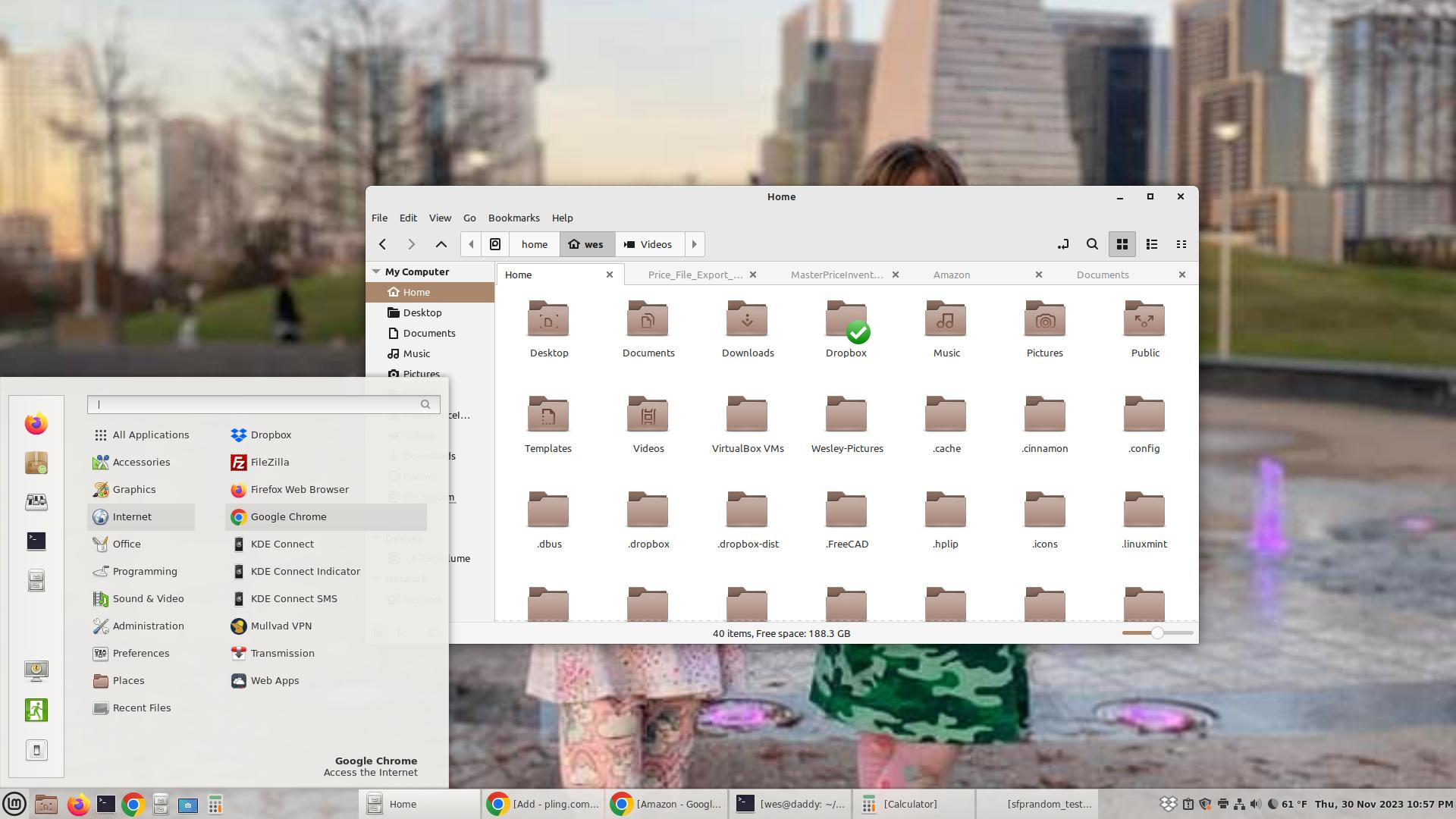Launch Chrome from the panel launcher

(133, 804)
